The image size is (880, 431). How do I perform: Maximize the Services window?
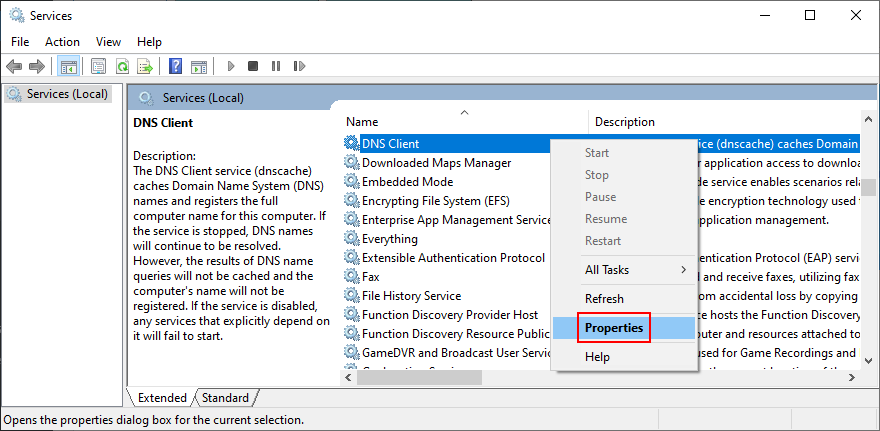(x=810, y=16)
